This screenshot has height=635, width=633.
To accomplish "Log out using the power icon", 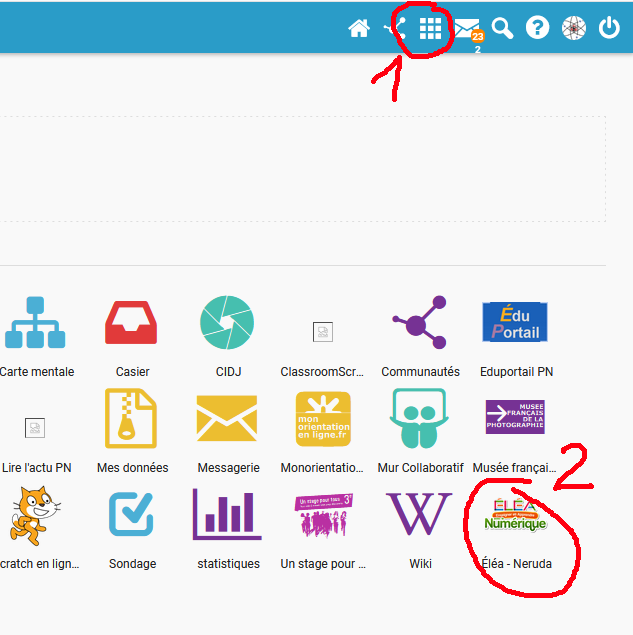I will 609,28.
